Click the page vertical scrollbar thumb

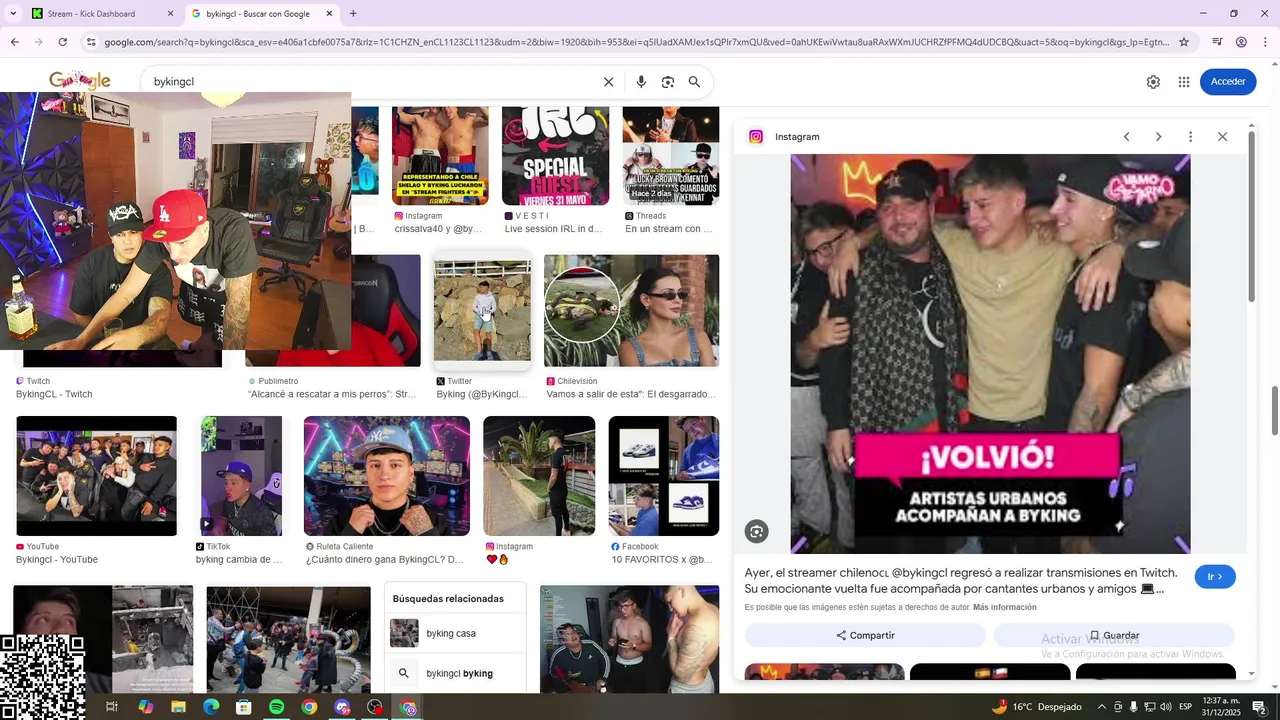pyautogui.click(x=1274, y=410)
